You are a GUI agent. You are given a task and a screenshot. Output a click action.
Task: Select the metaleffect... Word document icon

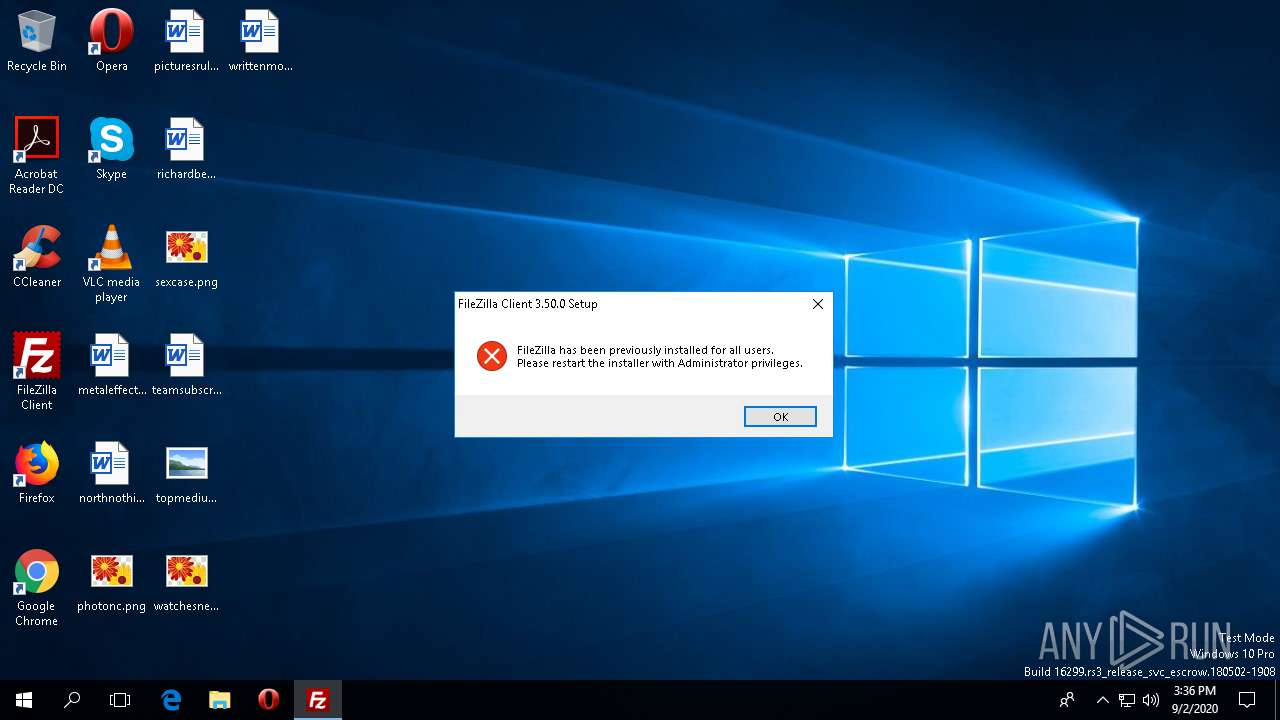coord(111,365)
